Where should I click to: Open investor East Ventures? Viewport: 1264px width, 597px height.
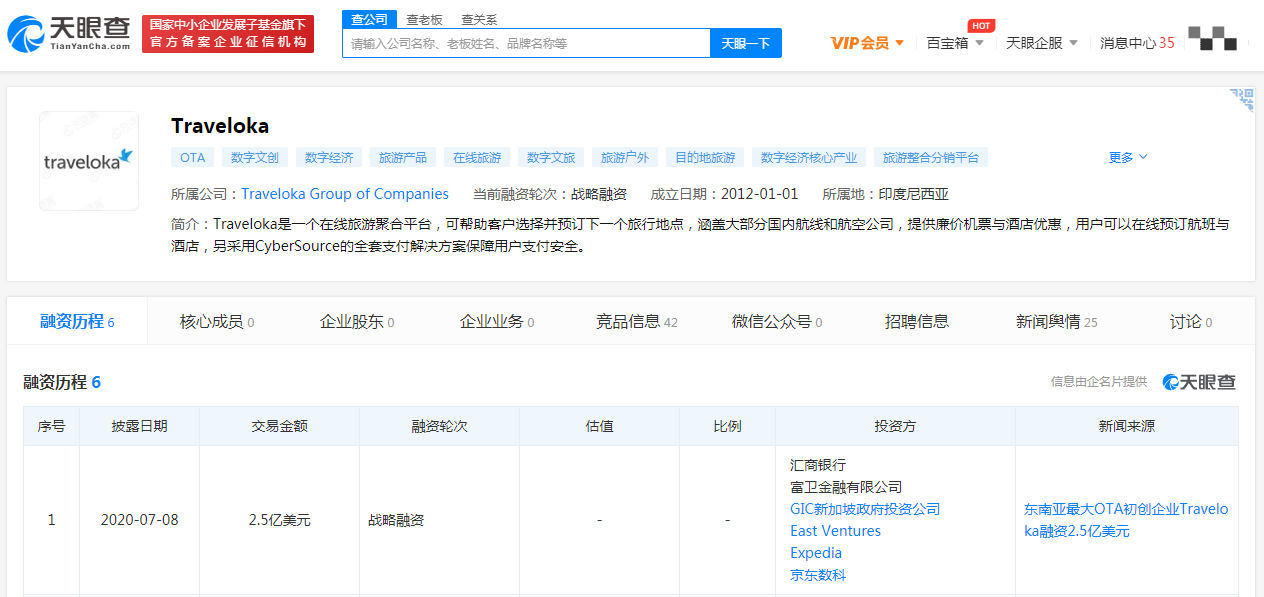point(835,531)
